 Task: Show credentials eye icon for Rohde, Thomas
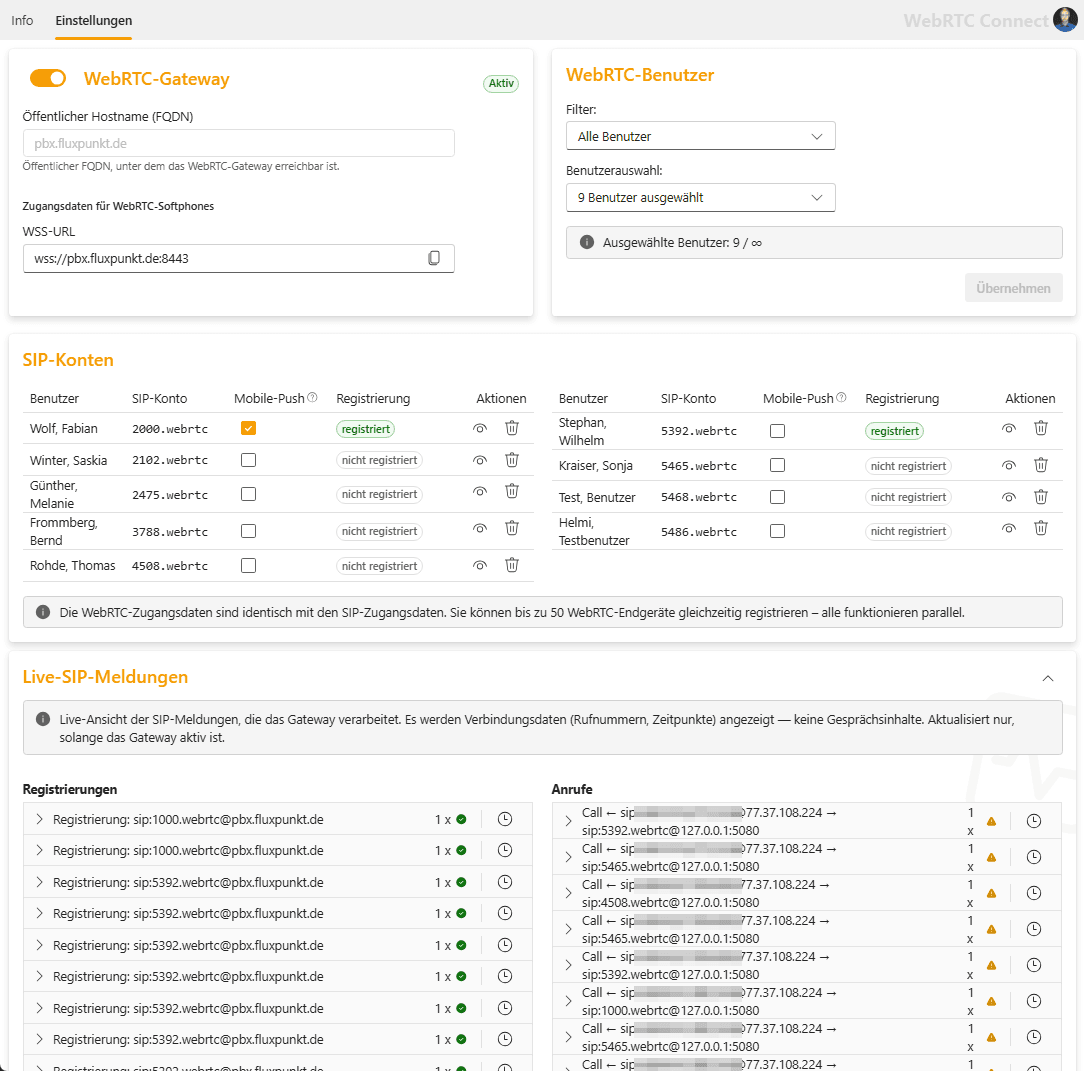480,566
